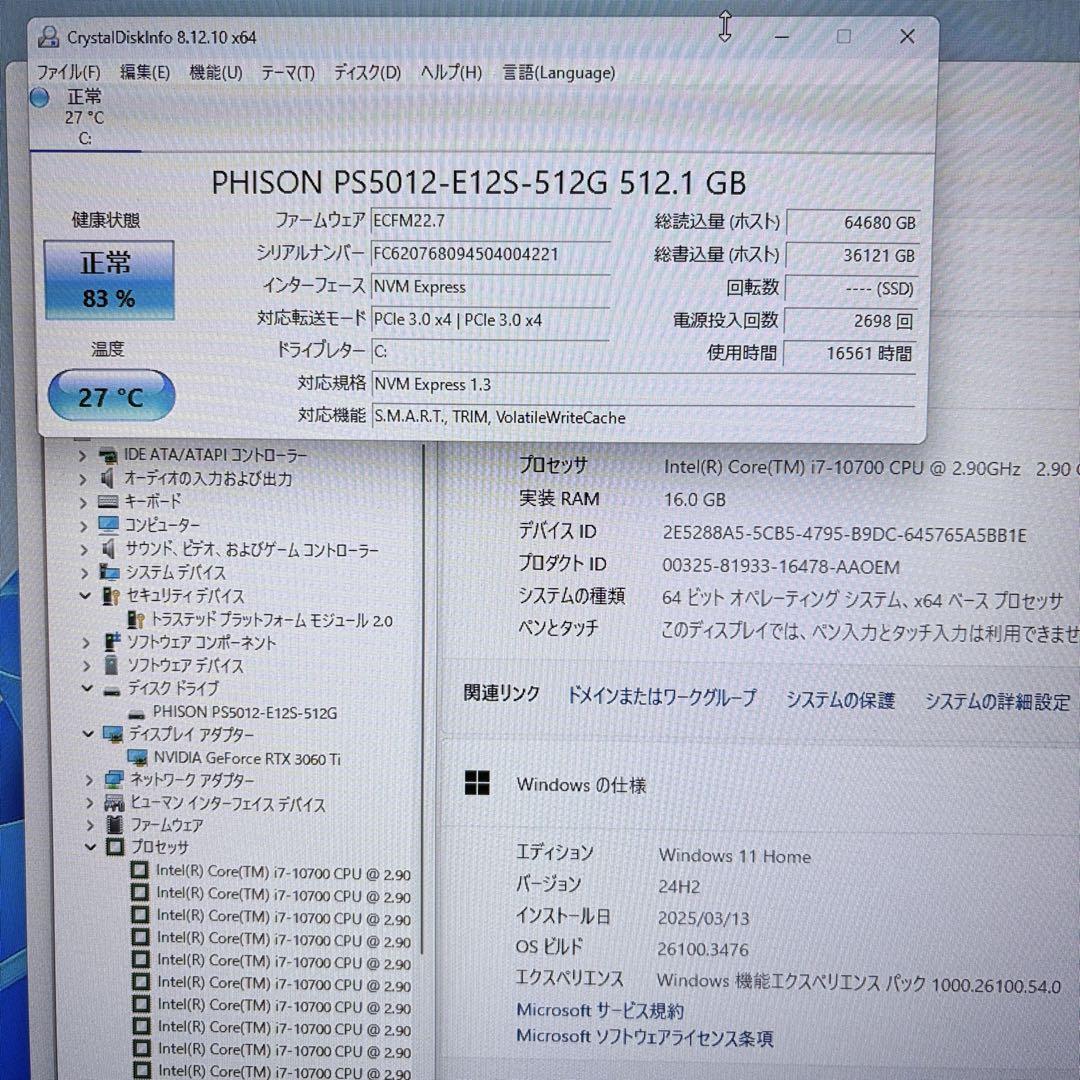Open システムの保護 link

[x=840, y=700]
